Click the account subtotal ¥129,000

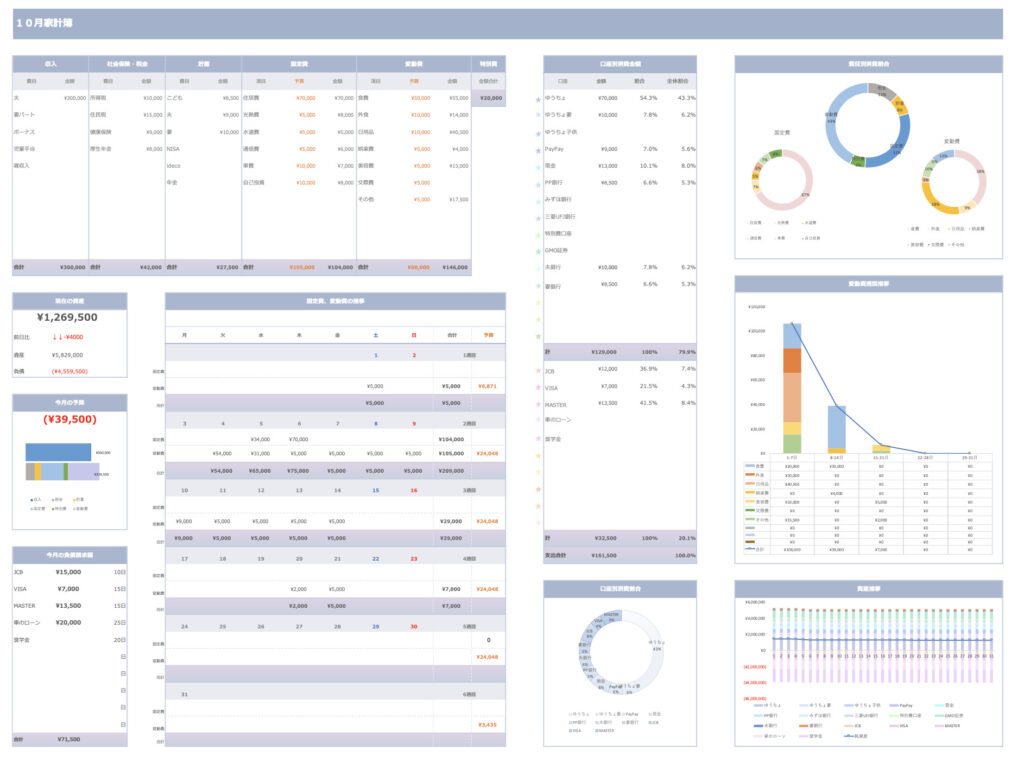[604, 352]
